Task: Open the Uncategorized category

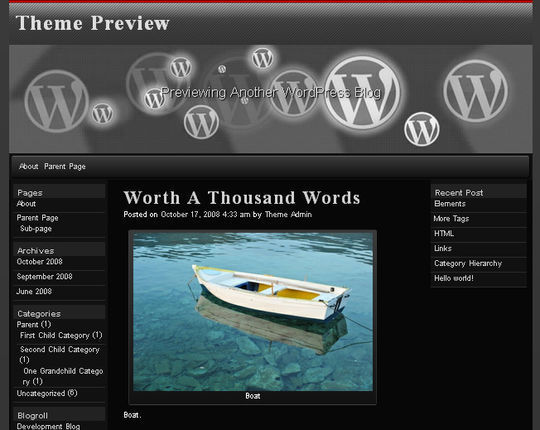Action: (41, 393)
